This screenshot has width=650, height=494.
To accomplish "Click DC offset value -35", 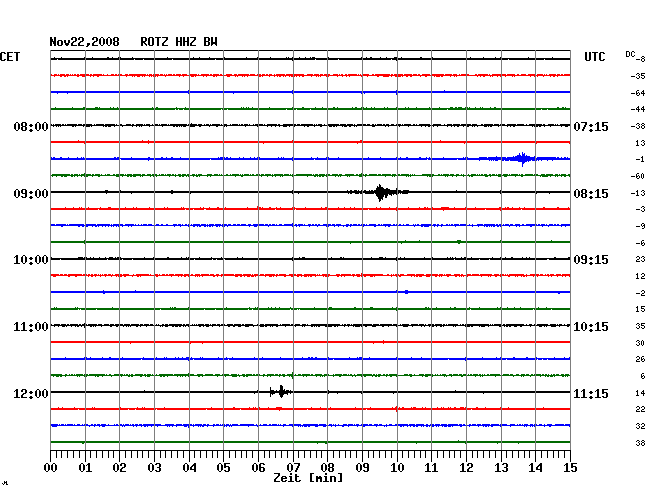I will [638, 76].
